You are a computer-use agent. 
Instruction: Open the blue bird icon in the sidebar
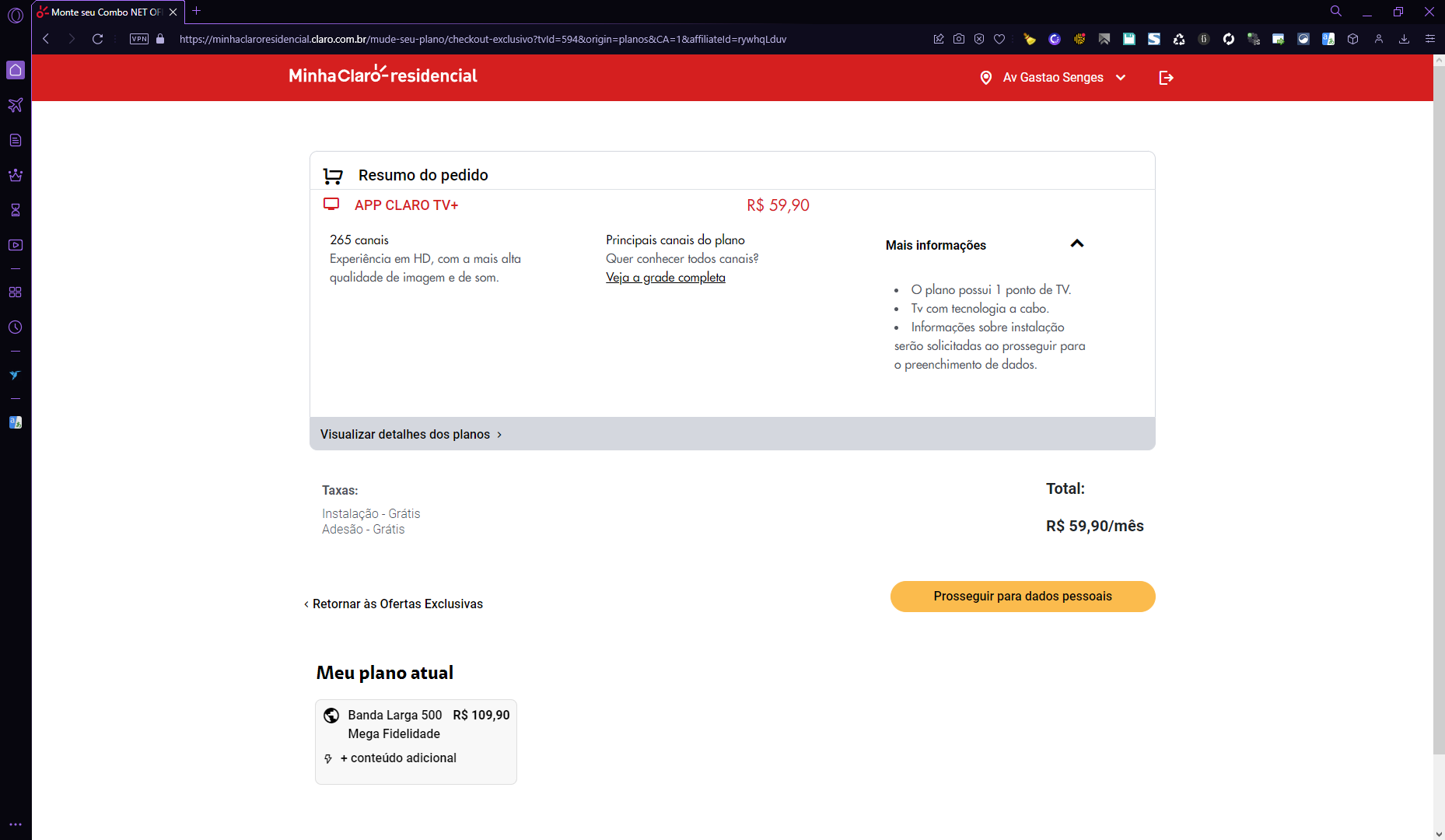click(x=16, y=375)
